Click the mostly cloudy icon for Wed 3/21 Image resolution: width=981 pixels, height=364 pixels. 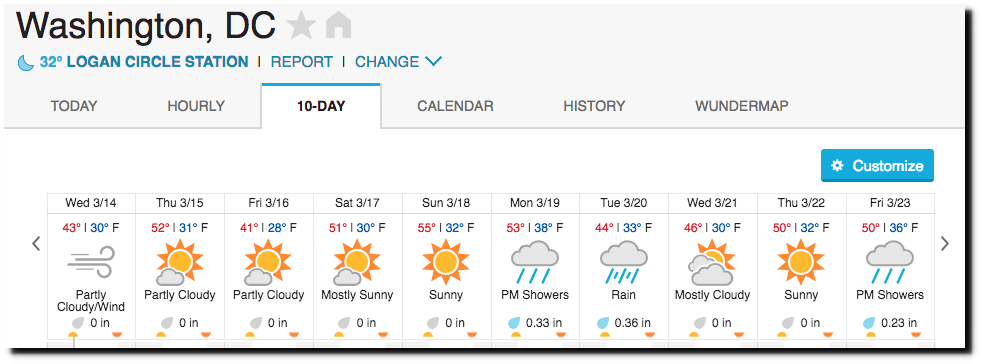712,264
